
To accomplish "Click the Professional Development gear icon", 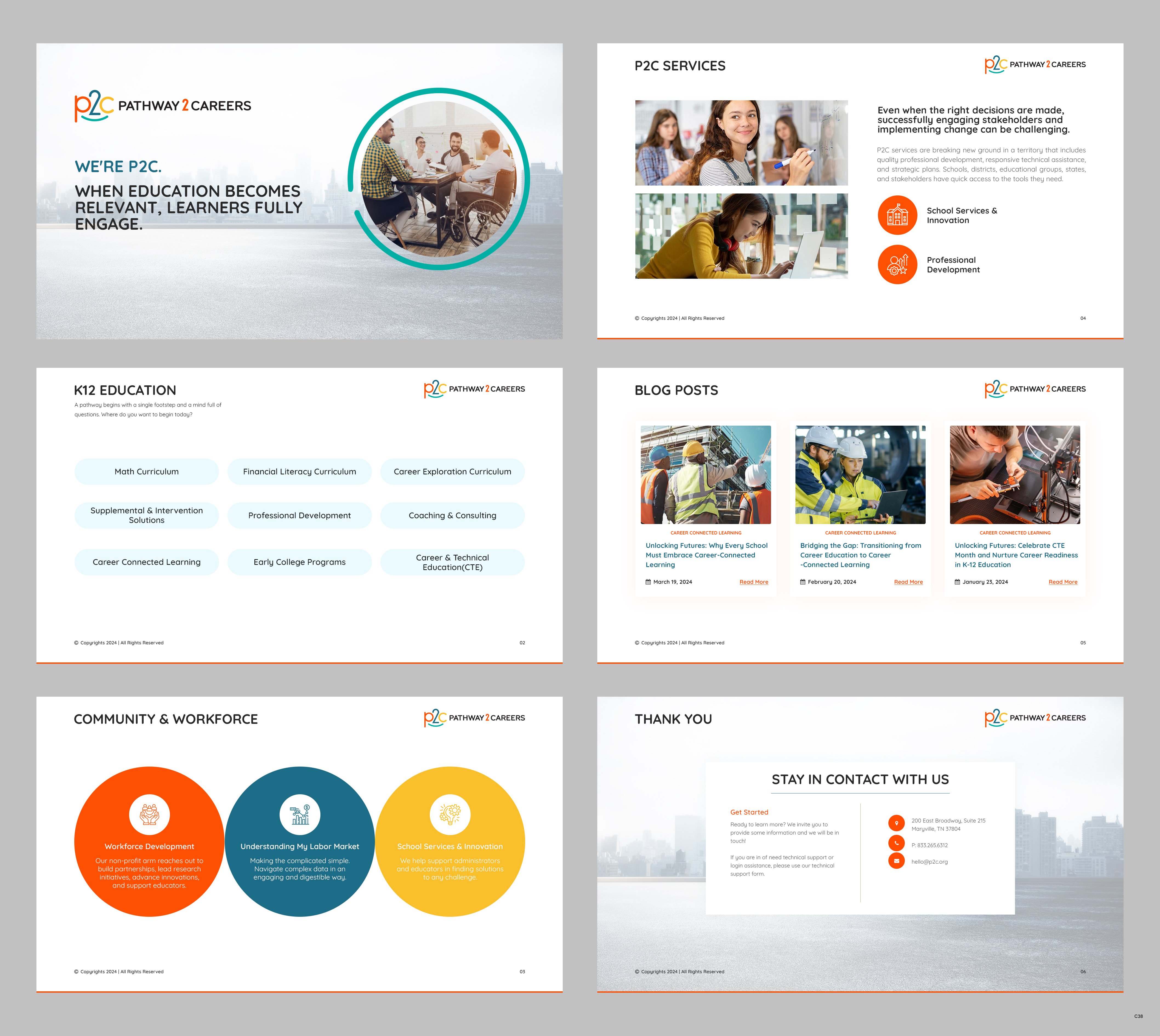I will 898,265.
